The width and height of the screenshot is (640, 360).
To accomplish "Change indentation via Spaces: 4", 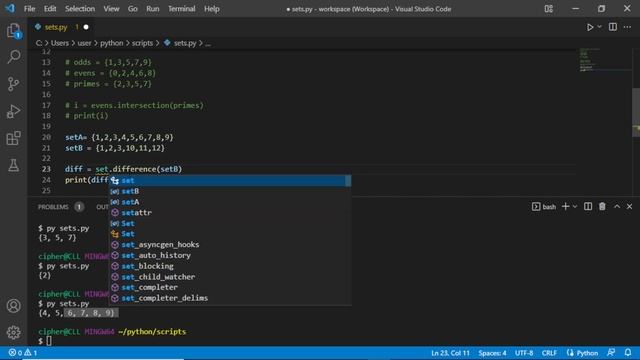I will [x=492, y=353].
